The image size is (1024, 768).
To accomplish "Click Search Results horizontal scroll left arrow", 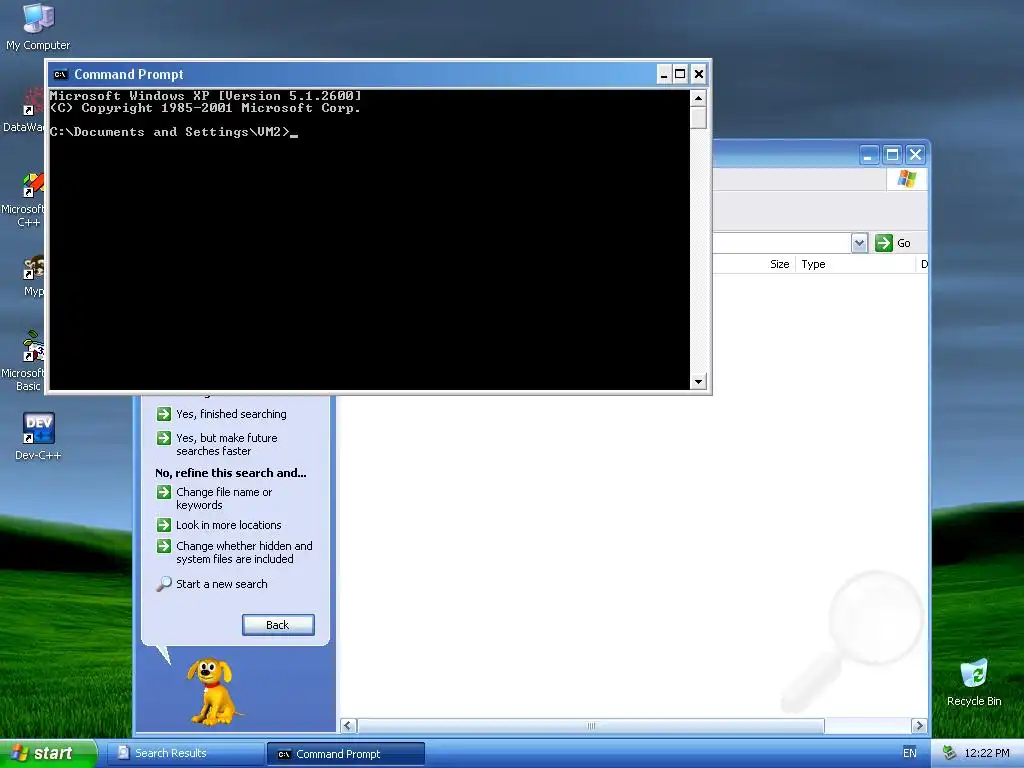I will click(x=347, y=726).
